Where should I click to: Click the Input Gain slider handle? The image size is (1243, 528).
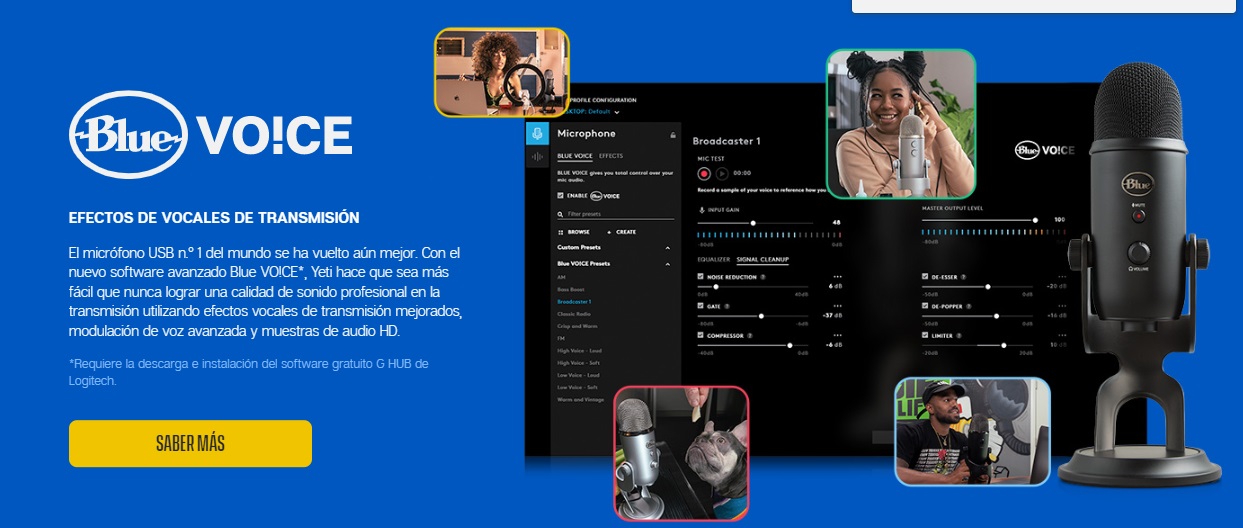[753, 222]
